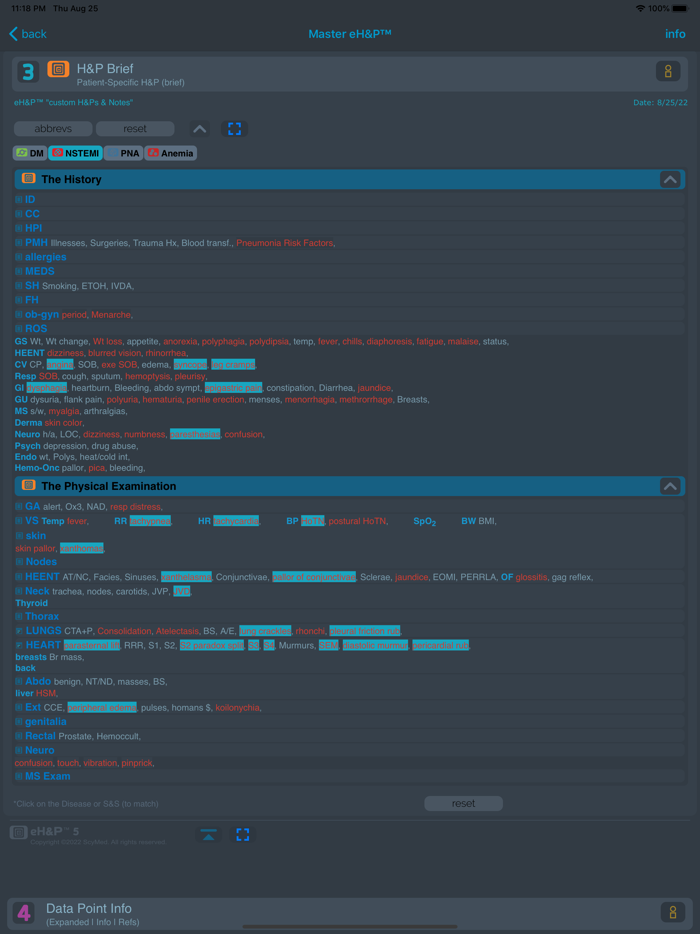The image size is (700, 934).
Task: Tap the top reset button beside abbrevs
Action: click(135, 129)
